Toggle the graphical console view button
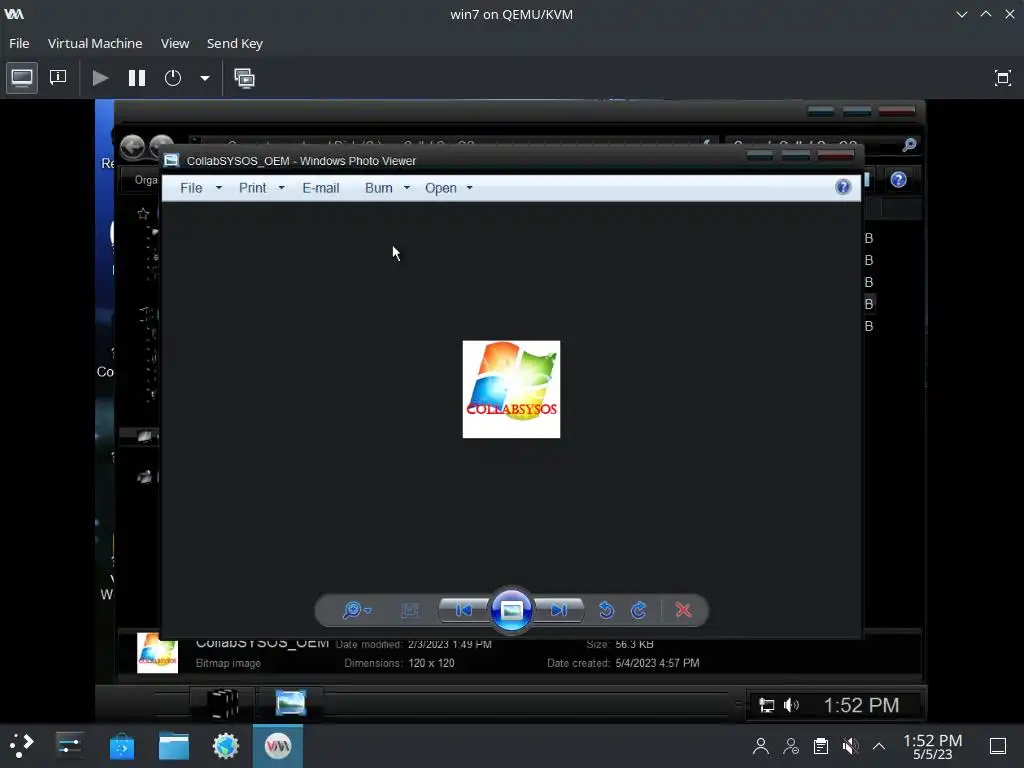The width and height of the screenshot is (1024, 768). pyautogui.click(x=22, y=78)
